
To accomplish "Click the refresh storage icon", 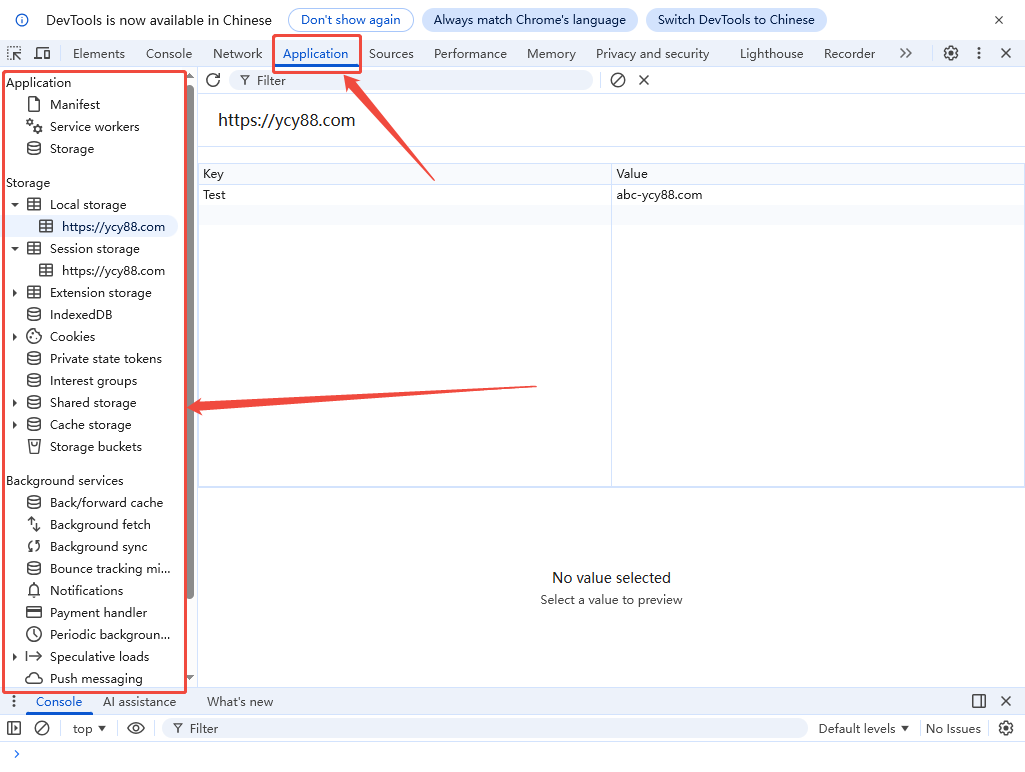I will click(213, 80).
